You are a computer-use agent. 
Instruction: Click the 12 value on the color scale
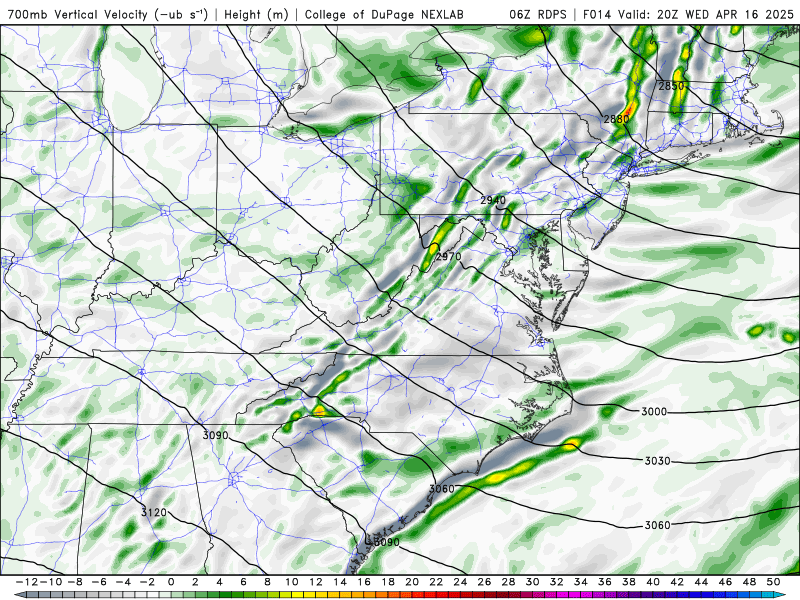pyautogui.click(x=316, y=582)
